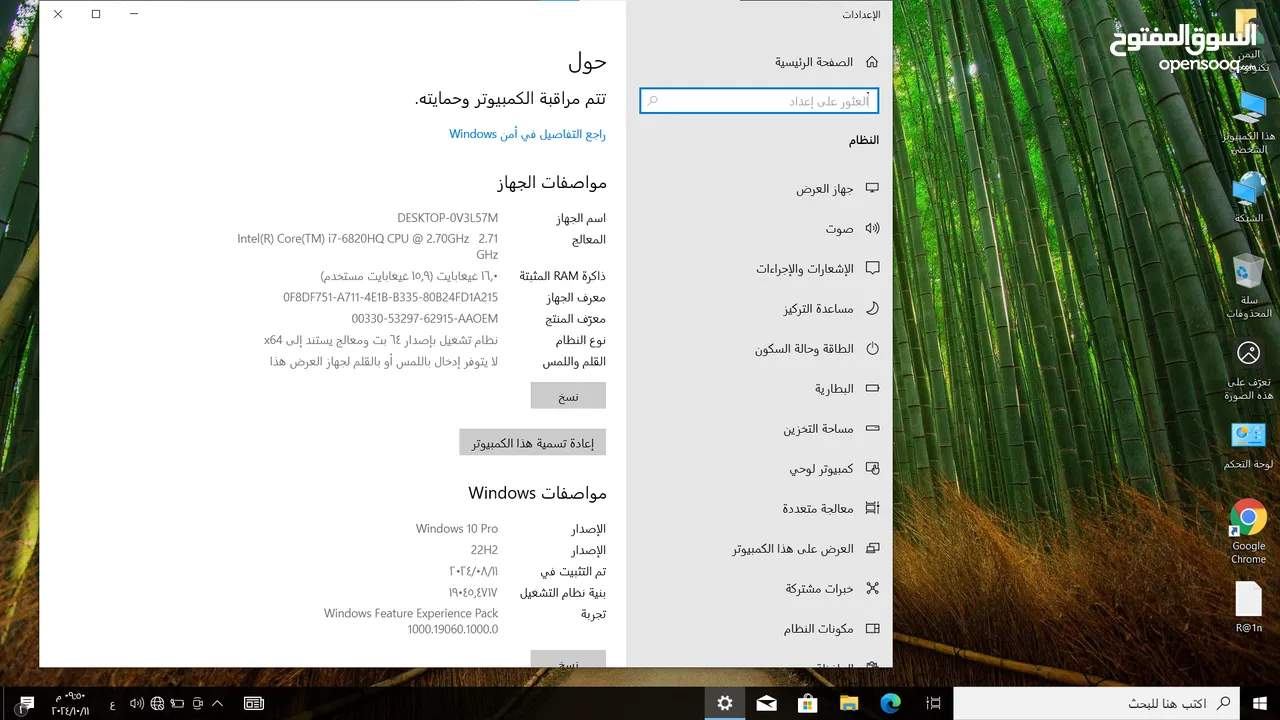The image size is (1280, 720).
Task: Open هذا الكمبيوتر الشخصي desktop icon
Action: pyautogui.click(x=1248, y=124)
